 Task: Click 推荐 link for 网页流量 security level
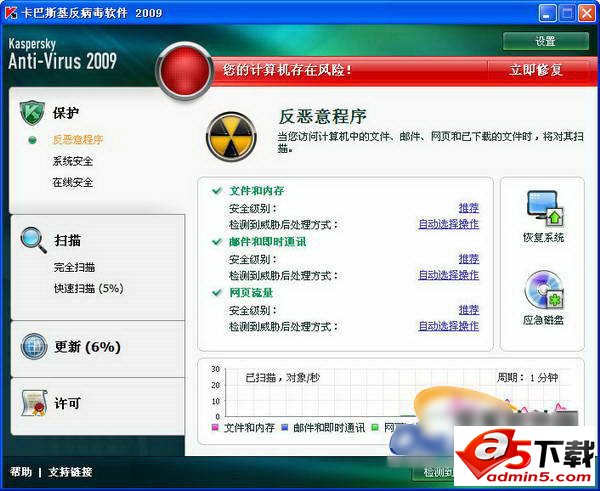point(469,310)
